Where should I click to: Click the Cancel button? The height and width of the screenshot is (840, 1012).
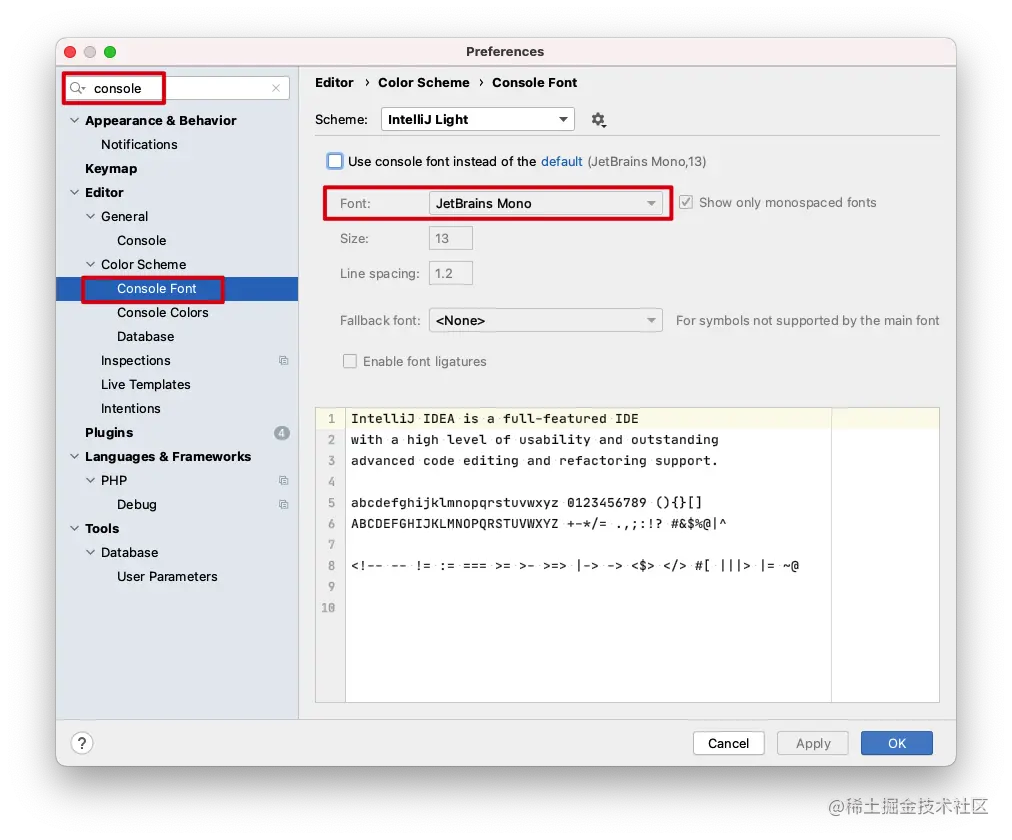pos(729,743)
